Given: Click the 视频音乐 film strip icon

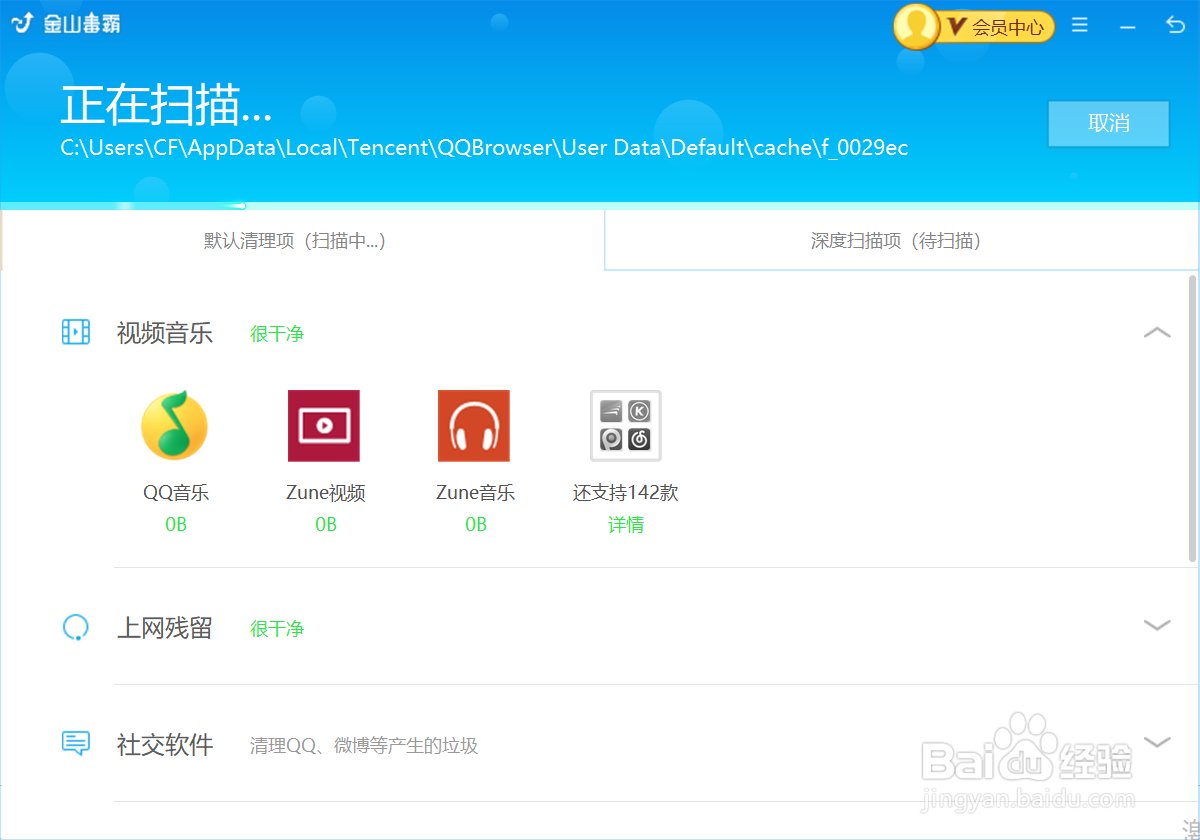Looking at the screenshot, I should pyautogui.click(x=76, y=333).
